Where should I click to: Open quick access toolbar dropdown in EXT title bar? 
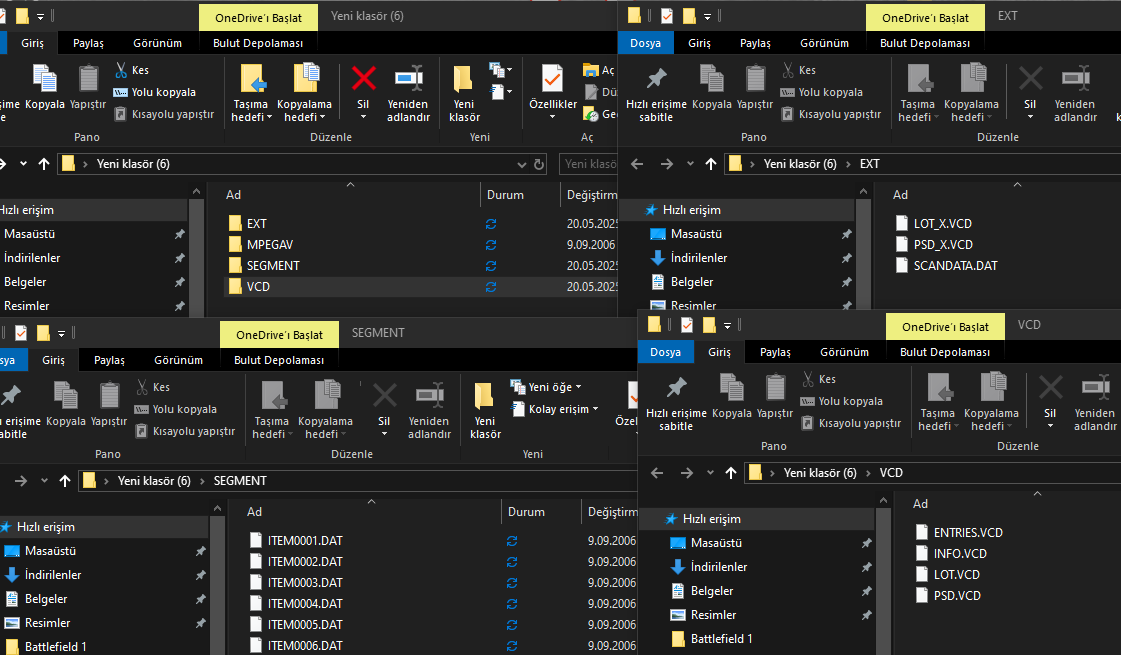(x=707, y=16)
